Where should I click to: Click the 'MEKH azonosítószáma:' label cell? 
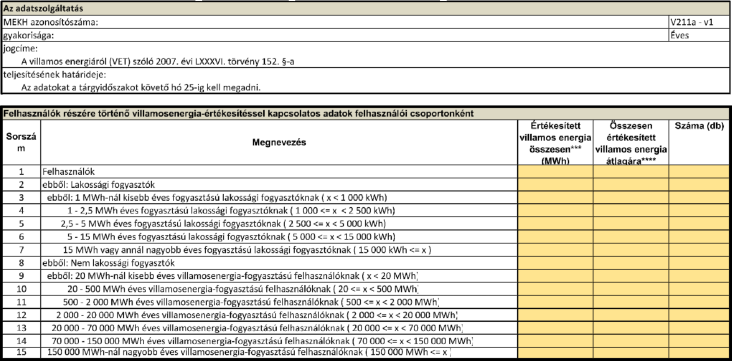[x=335, y=22]
